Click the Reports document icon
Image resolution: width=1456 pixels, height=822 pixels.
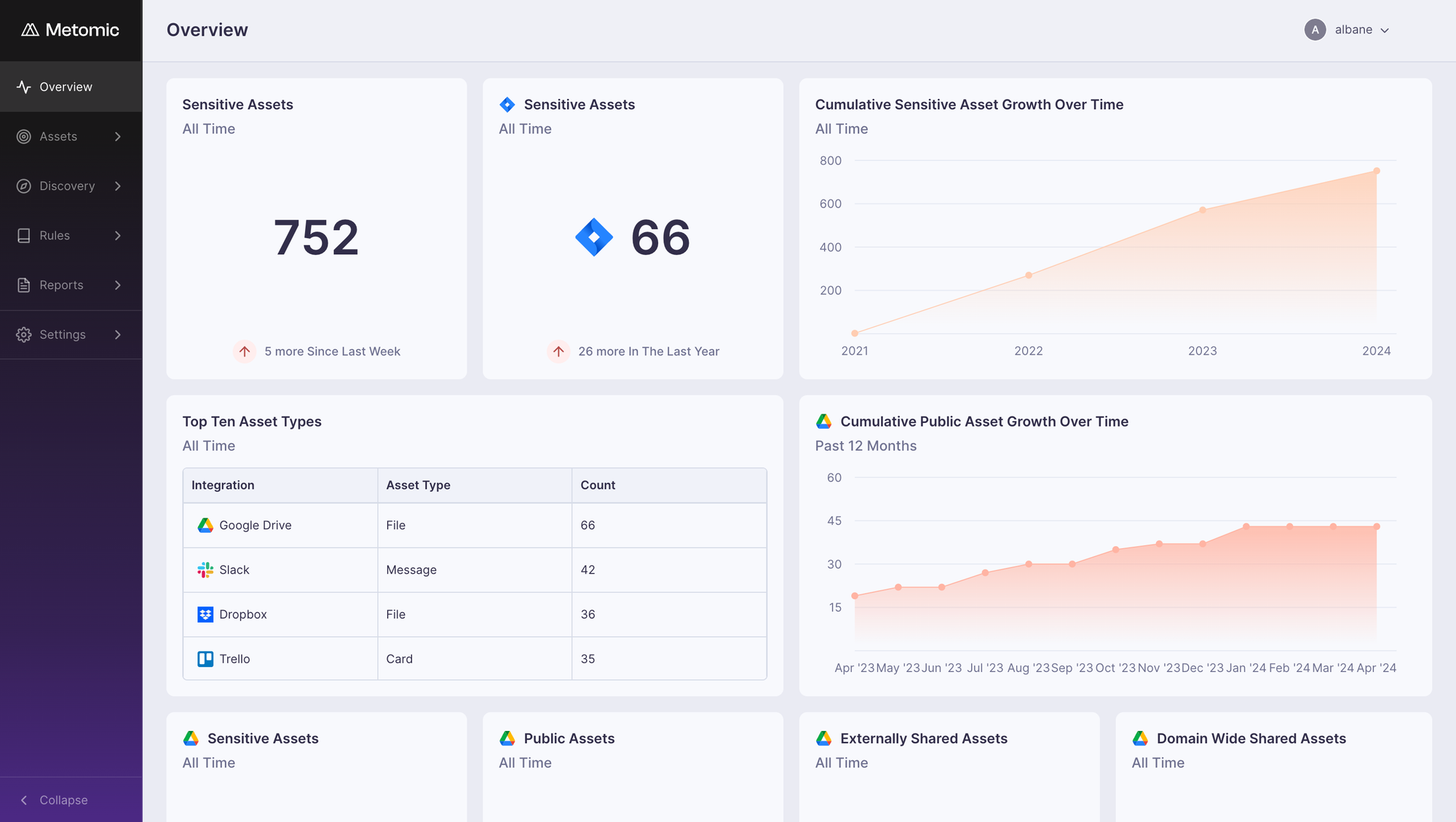click(23, 285)
